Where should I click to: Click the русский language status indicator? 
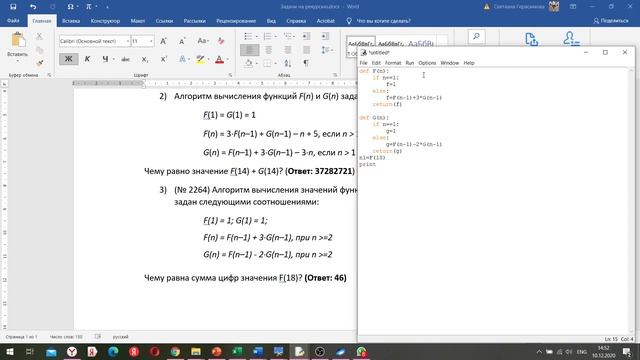(x=120, y=337)
